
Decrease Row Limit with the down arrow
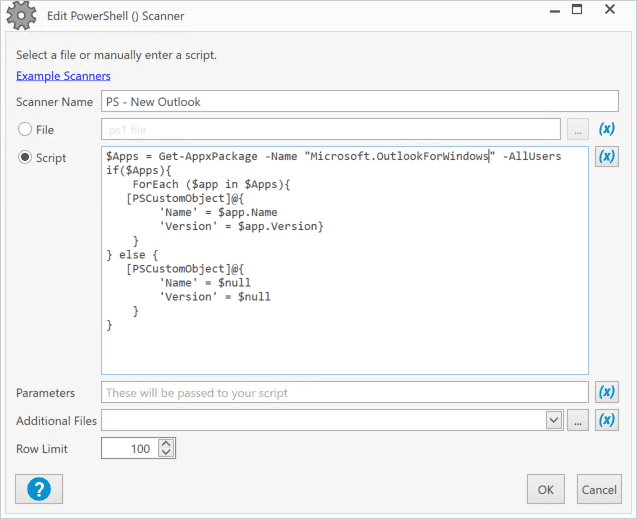(166, 452)
